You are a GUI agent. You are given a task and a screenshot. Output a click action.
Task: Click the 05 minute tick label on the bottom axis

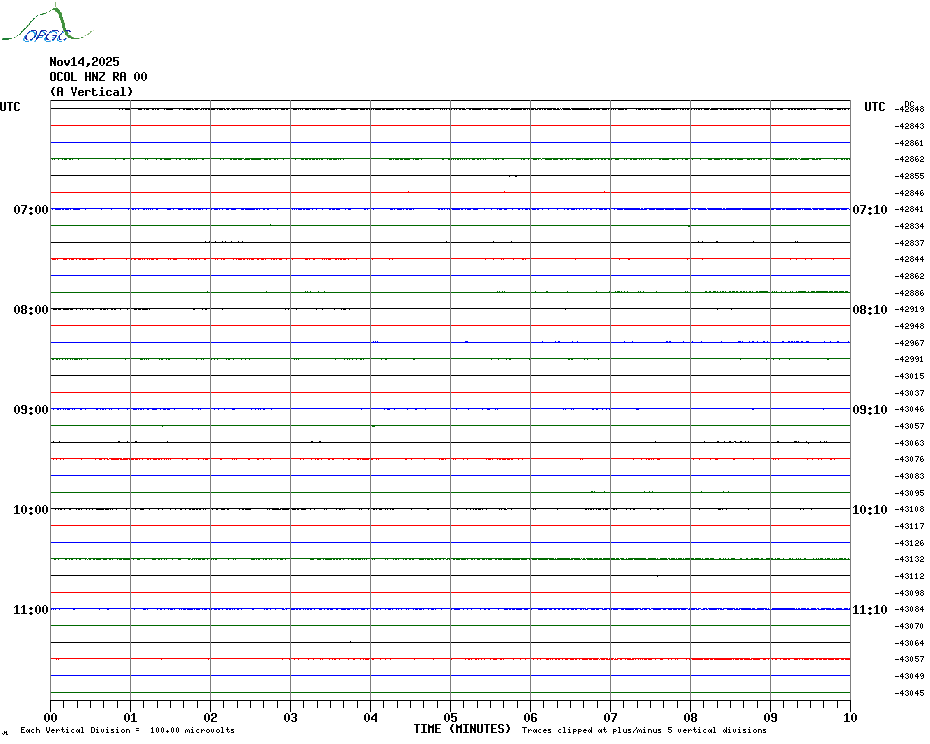pyautogui.click(x=450, y=717)
